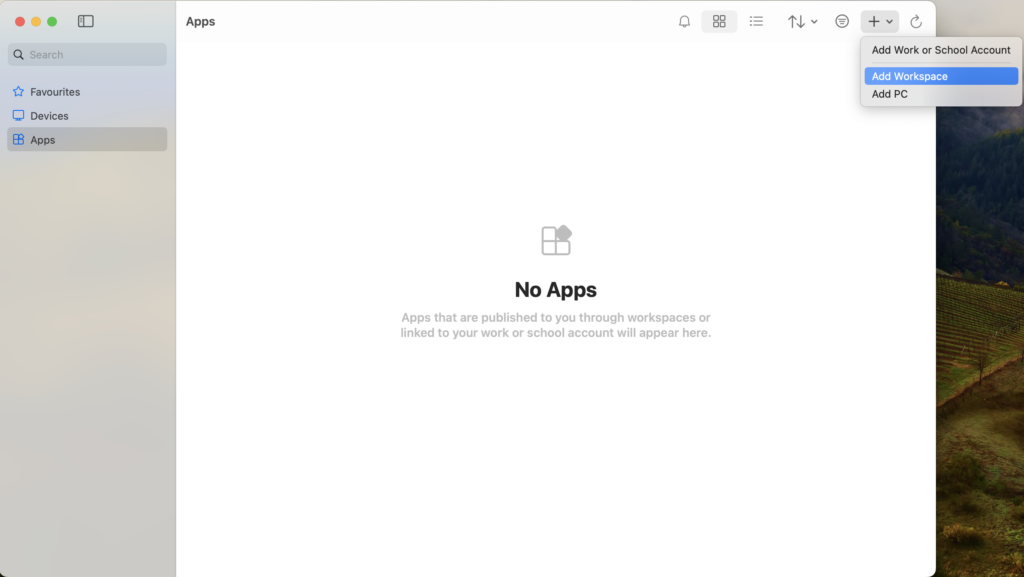The width and height of the screenshot is (1024, 577).
Task: Open the sort order dropdown
Action: coord(802,22)
